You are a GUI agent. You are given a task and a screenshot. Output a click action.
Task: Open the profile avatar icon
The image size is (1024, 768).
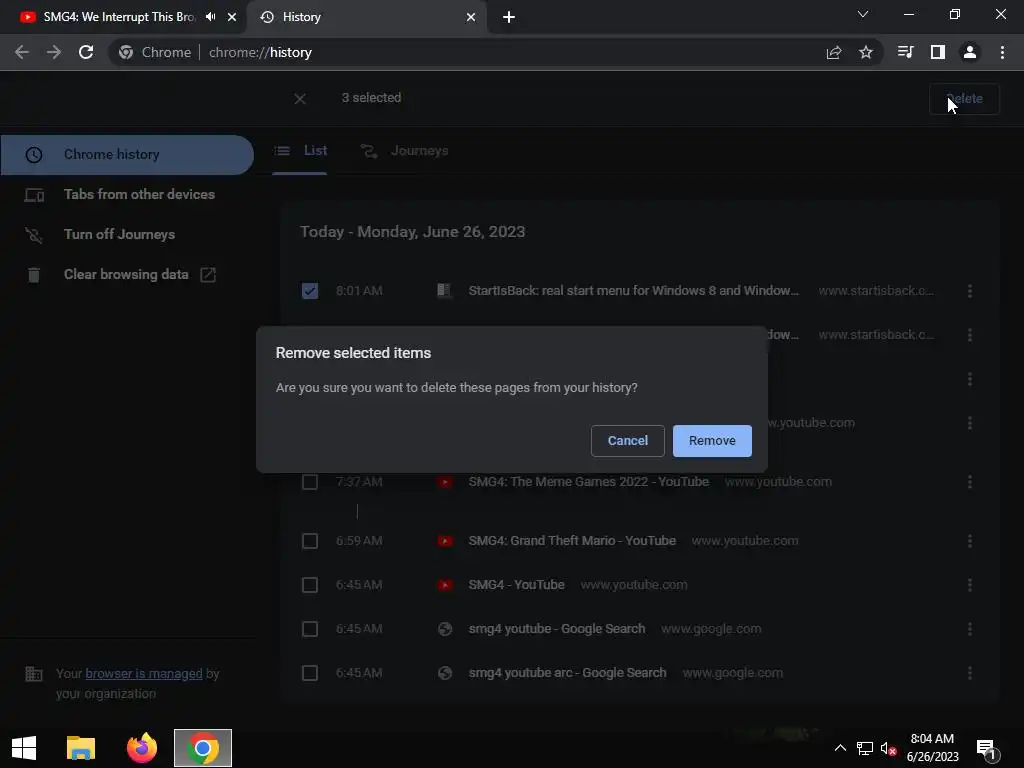click(970, 52)
